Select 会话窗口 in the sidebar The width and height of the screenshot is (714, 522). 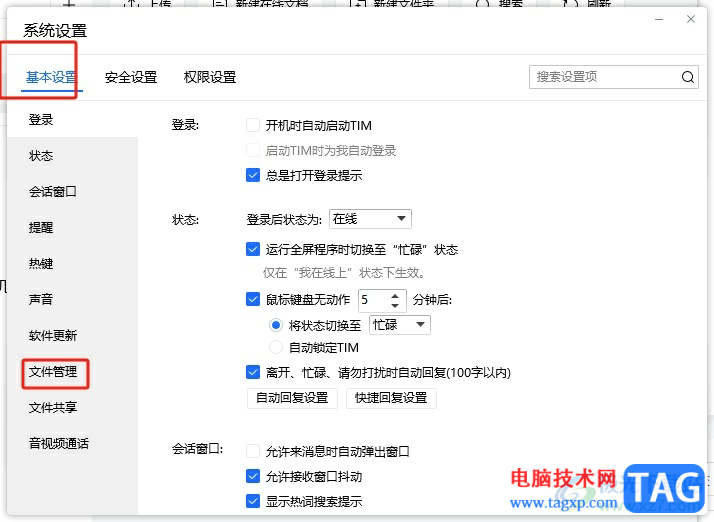click(53, 192)
